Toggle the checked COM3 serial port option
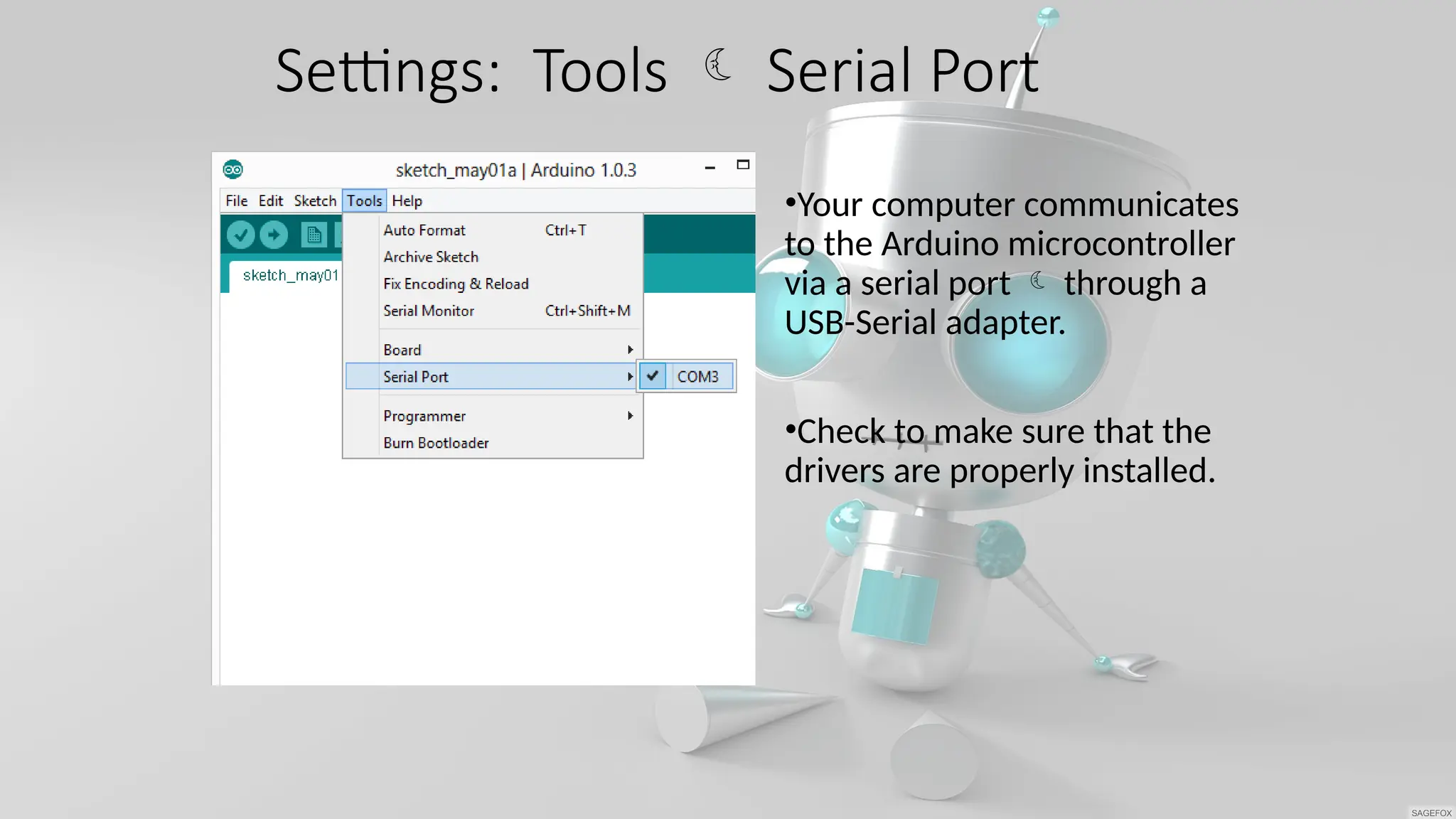The height and width of the screenshot is (819, 1456). coord(686,376)
